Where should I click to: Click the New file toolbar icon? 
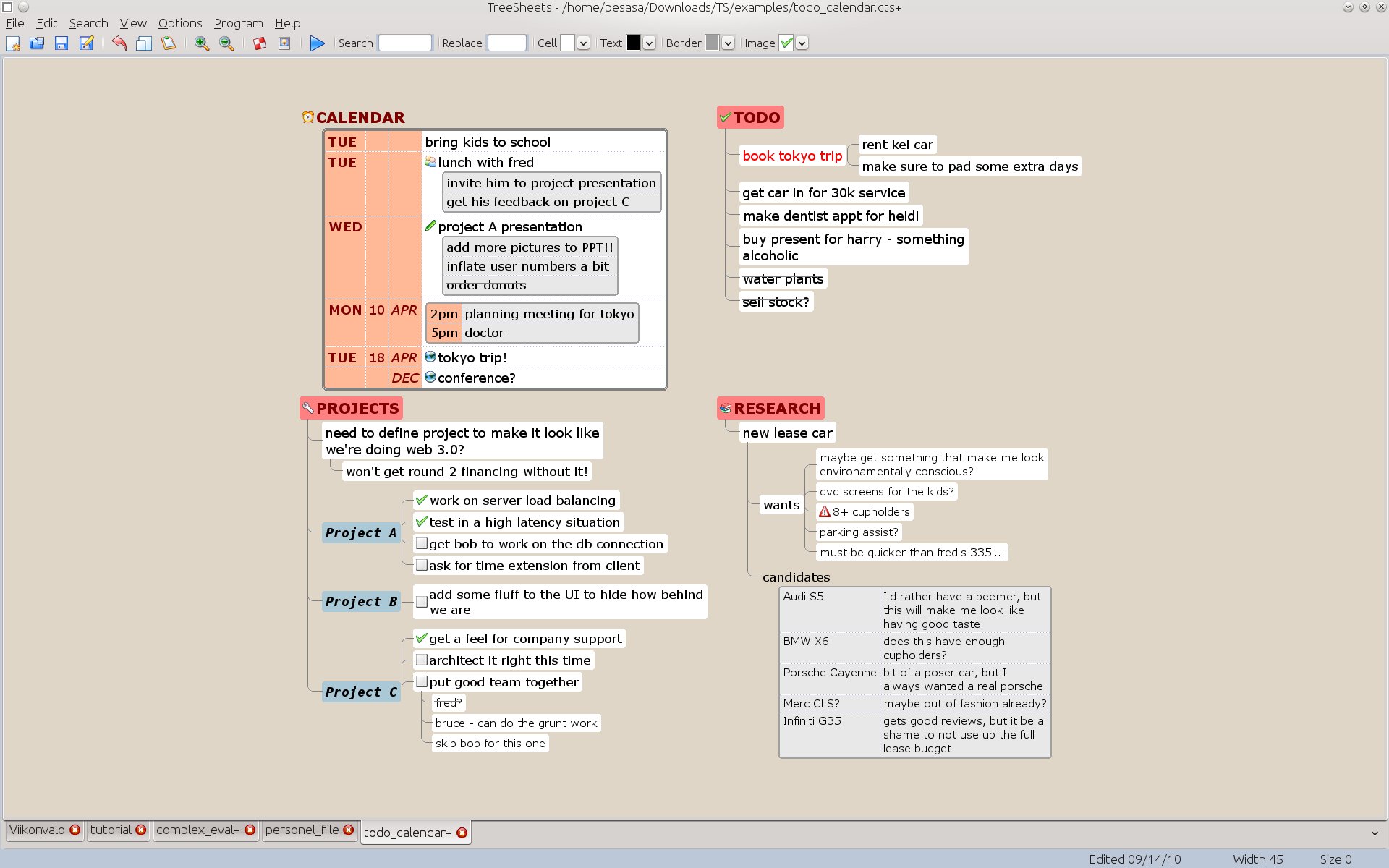coord(12,43)
